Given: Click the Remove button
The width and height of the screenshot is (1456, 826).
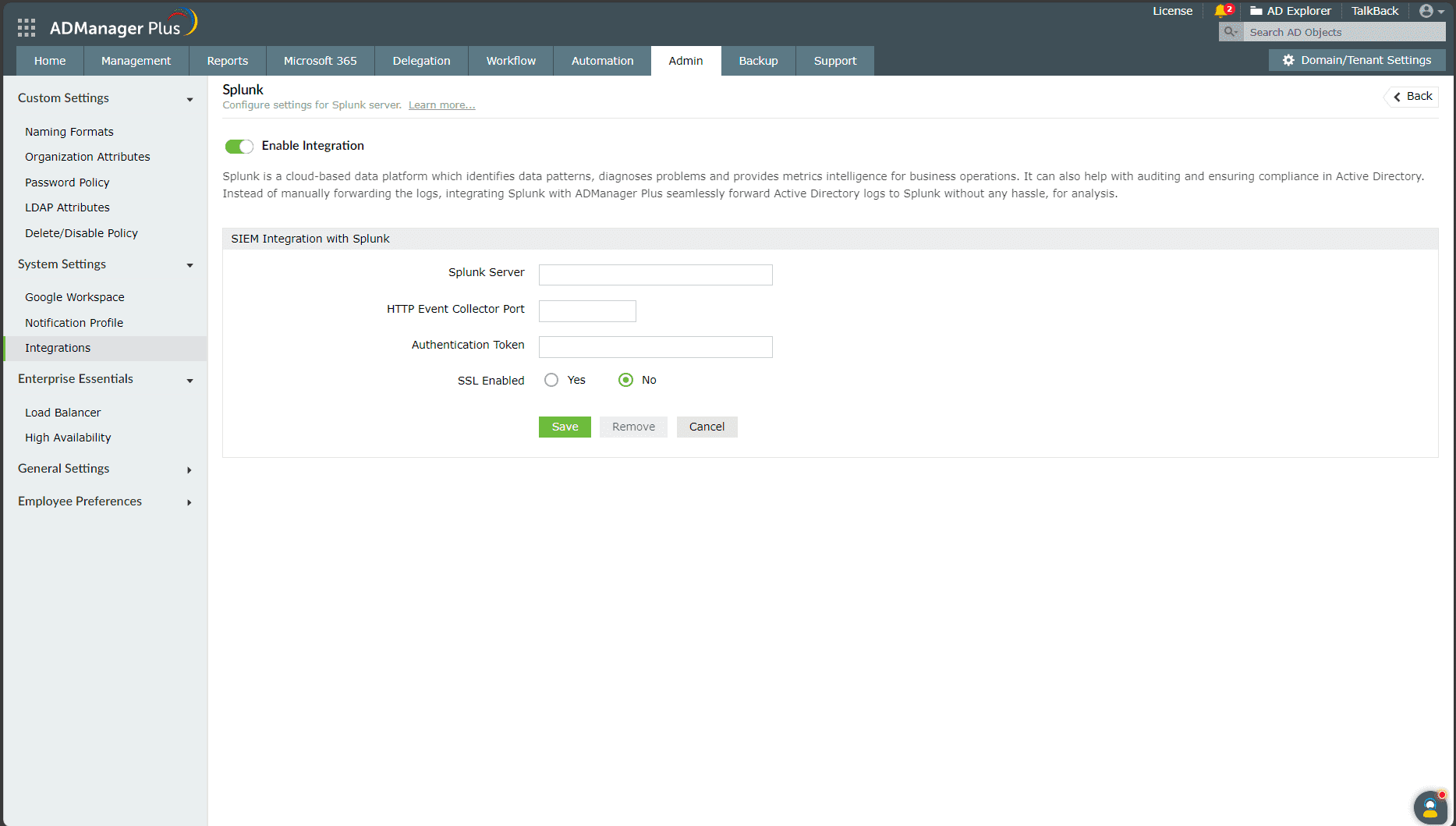Looking at the screenshot, I should click(633, 427).
